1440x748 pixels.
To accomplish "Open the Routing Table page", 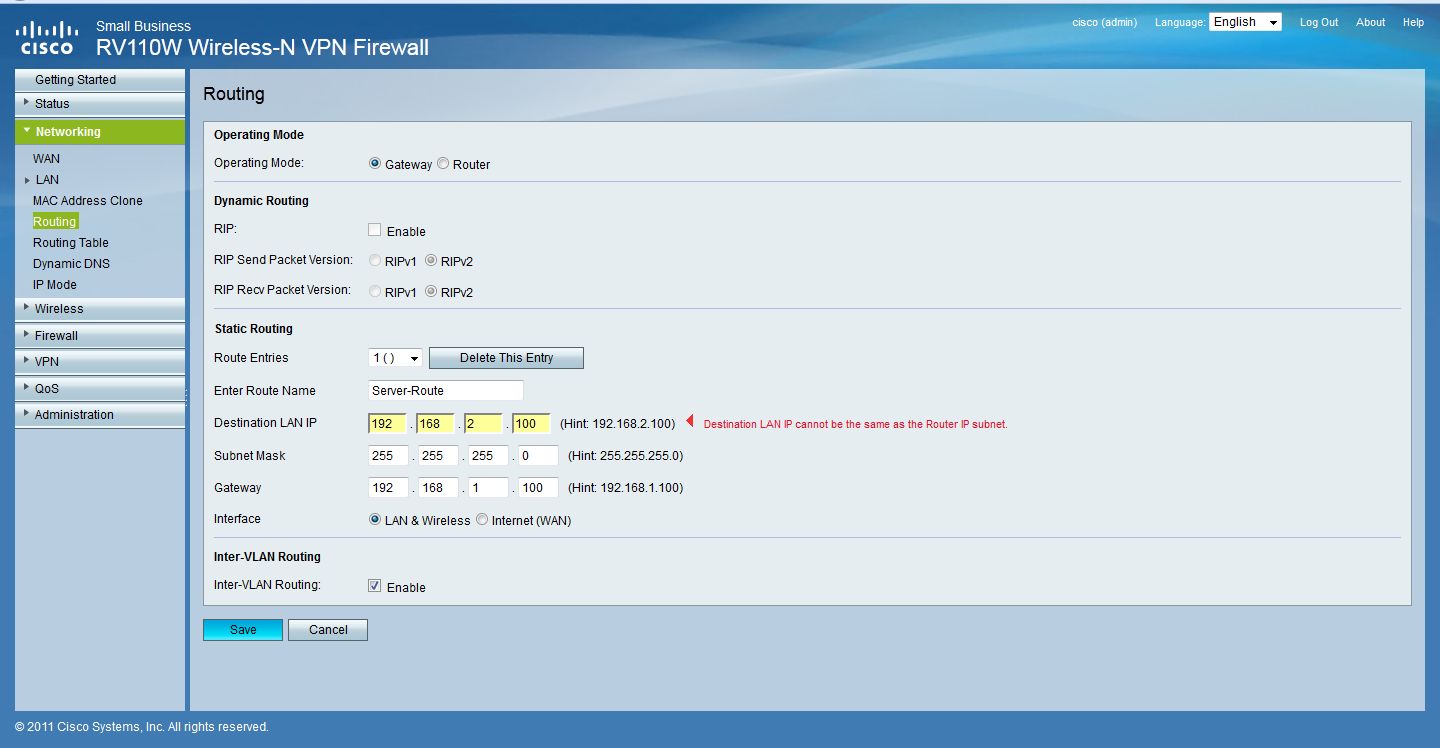I will (x=71, y=243).
